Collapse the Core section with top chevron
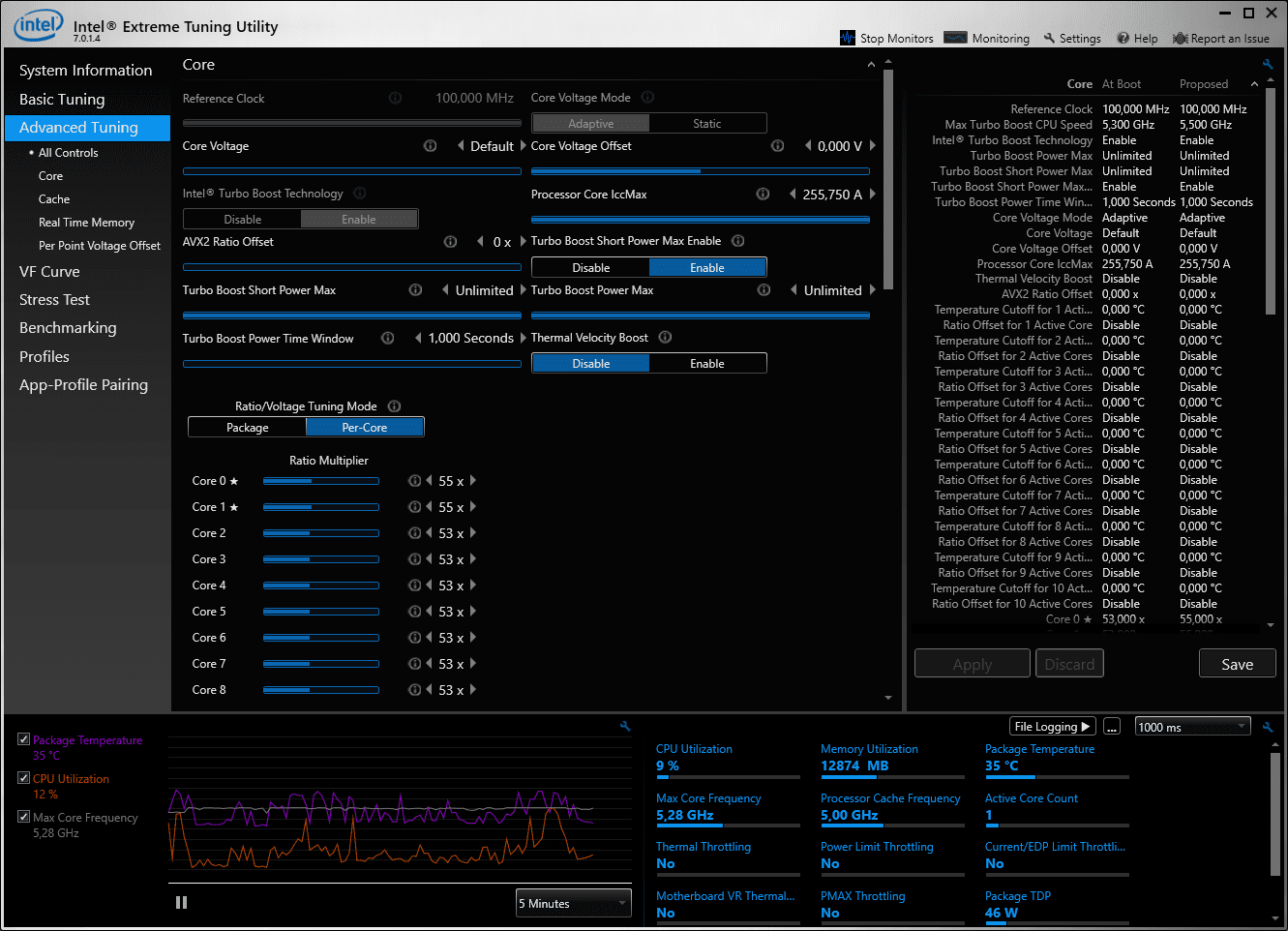Screen dimensions: 1288x931 (871, 65)
